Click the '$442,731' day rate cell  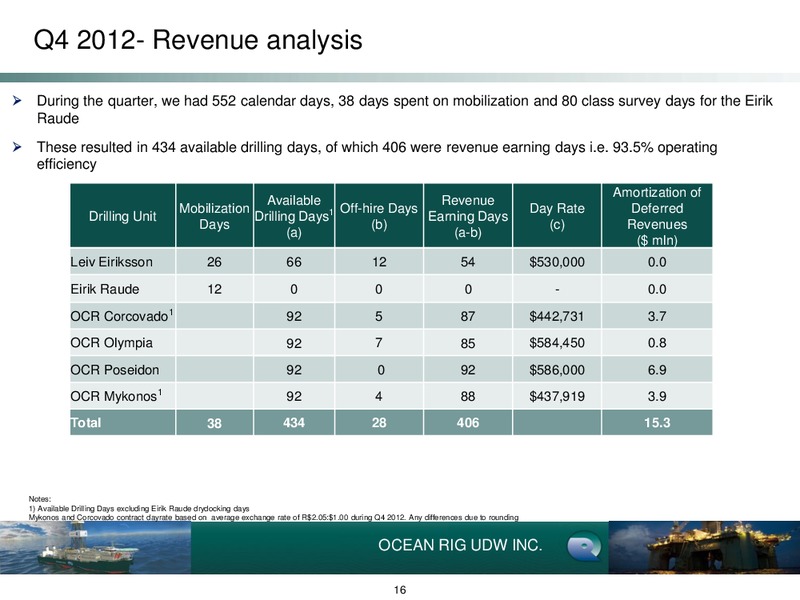pos(557,316)
